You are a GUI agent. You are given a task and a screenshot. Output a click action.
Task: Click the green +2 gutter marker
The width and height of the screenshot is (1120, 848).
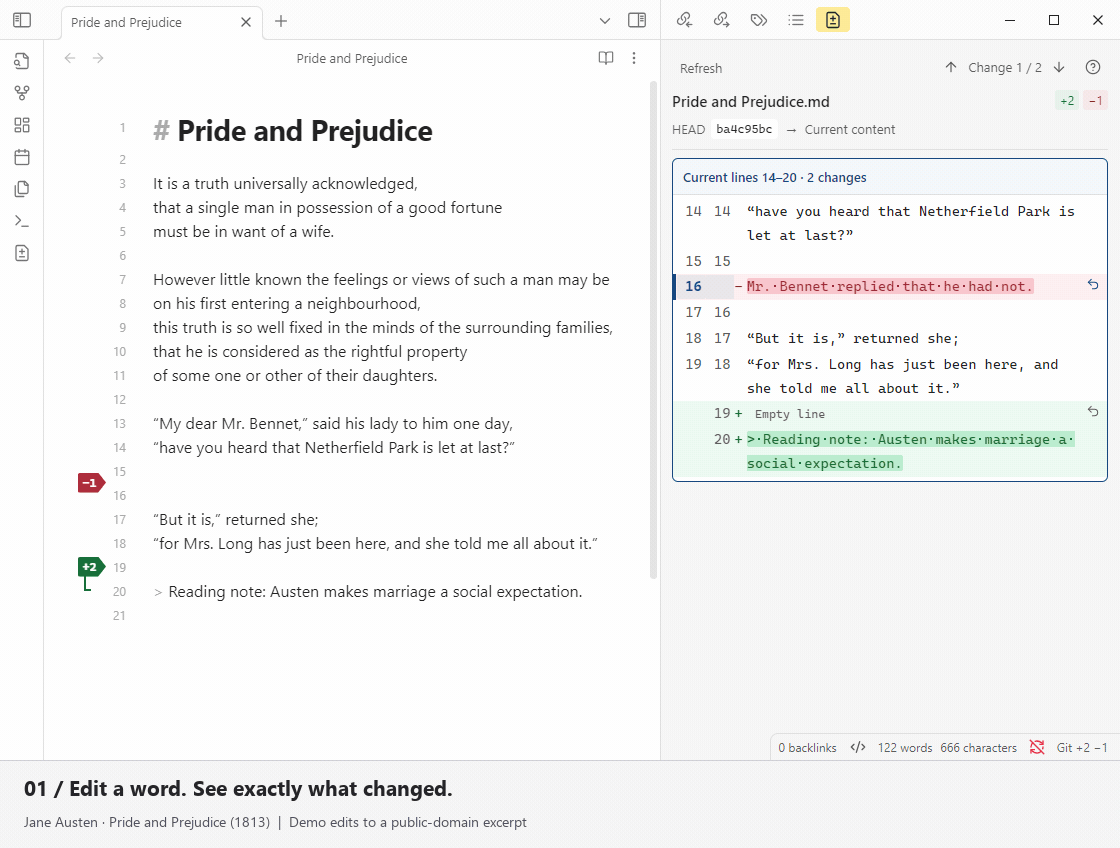pos(89,567)
